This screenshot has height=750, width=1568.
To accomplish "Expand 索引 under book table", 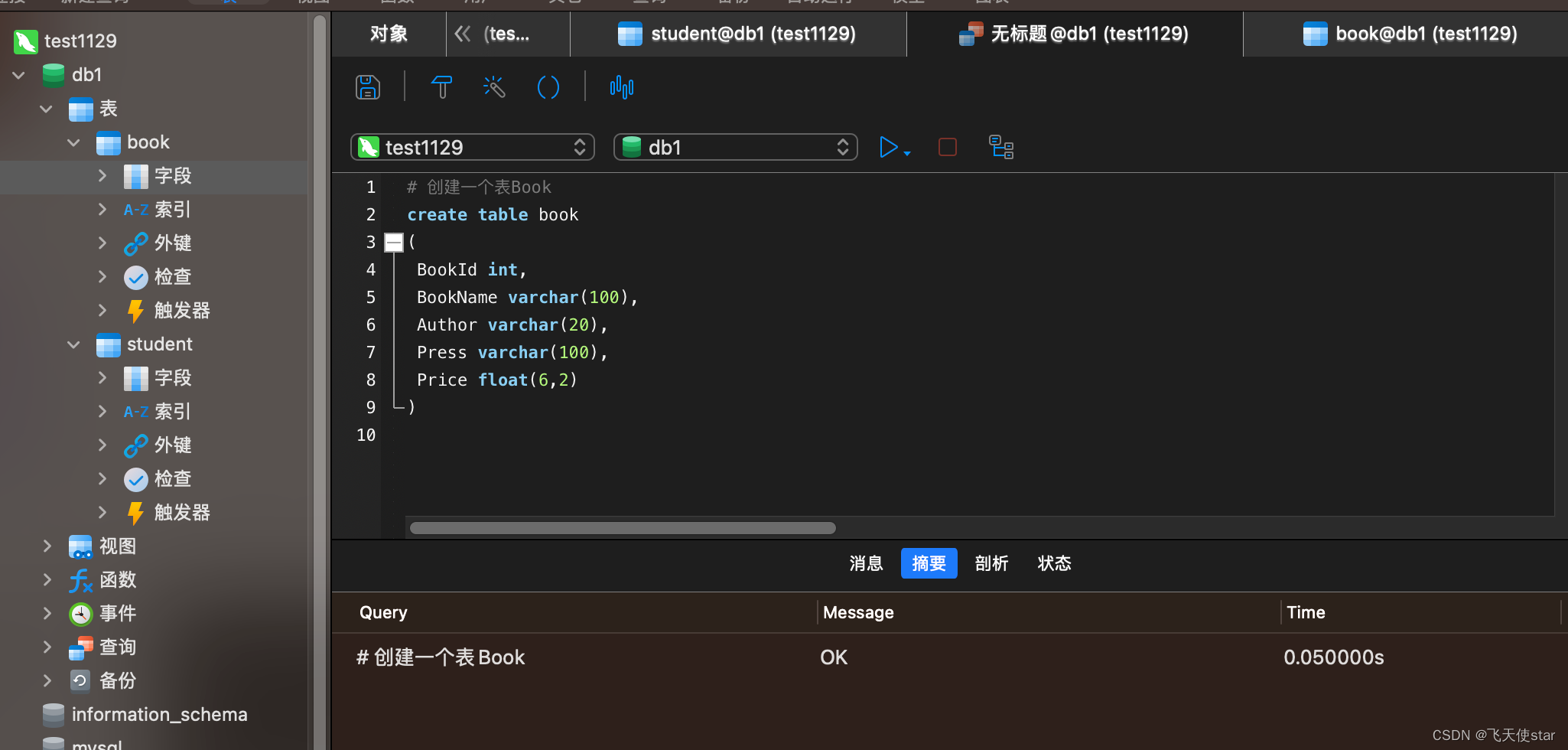I will pyautogui.click(x=102, y=210).
